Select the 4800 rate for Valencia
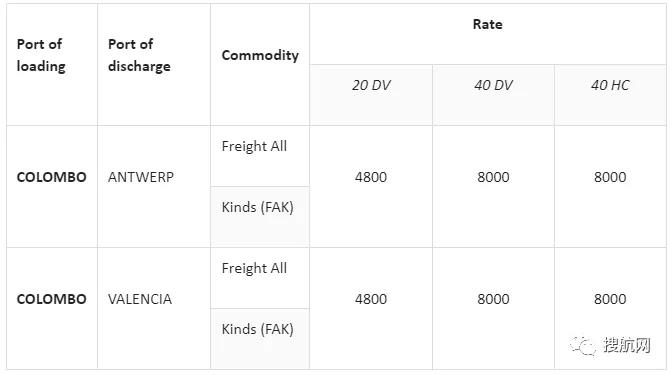Viewport: 672px width, 375px height. [371, 299]
